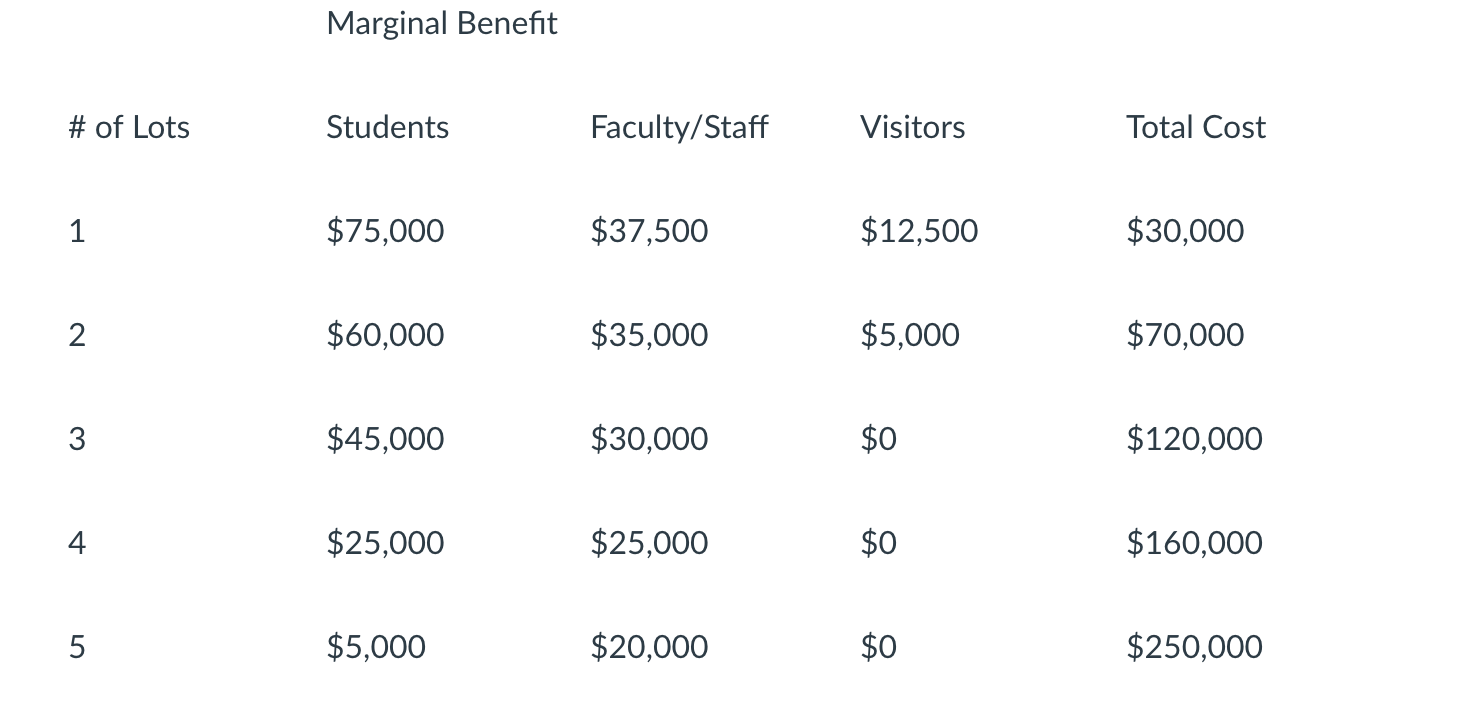Select the $250,000 total cost value

pos(1194,647)
